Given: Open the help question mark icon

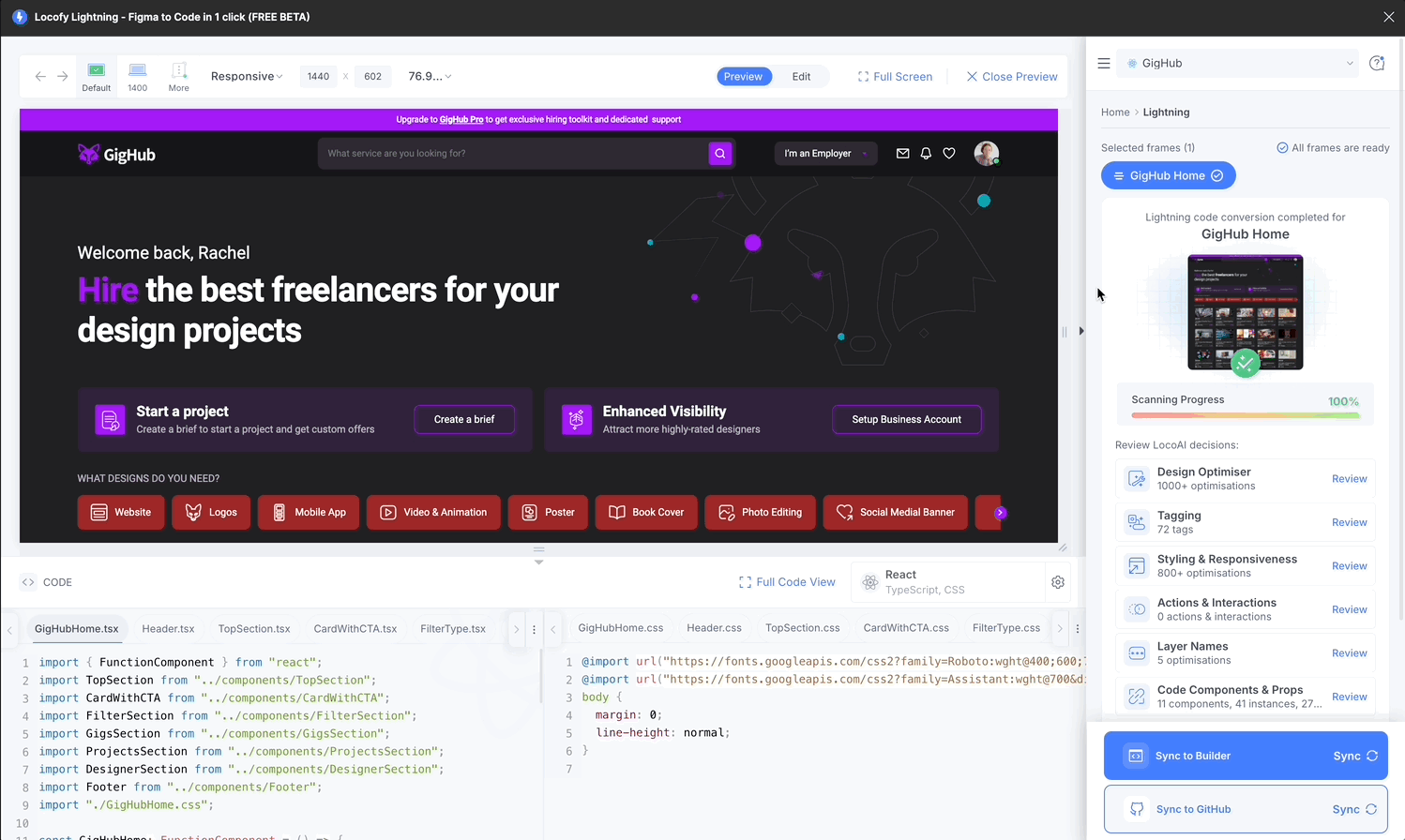Looking at the screenshot, I should pyautogui.click(x=1377, y=64).
